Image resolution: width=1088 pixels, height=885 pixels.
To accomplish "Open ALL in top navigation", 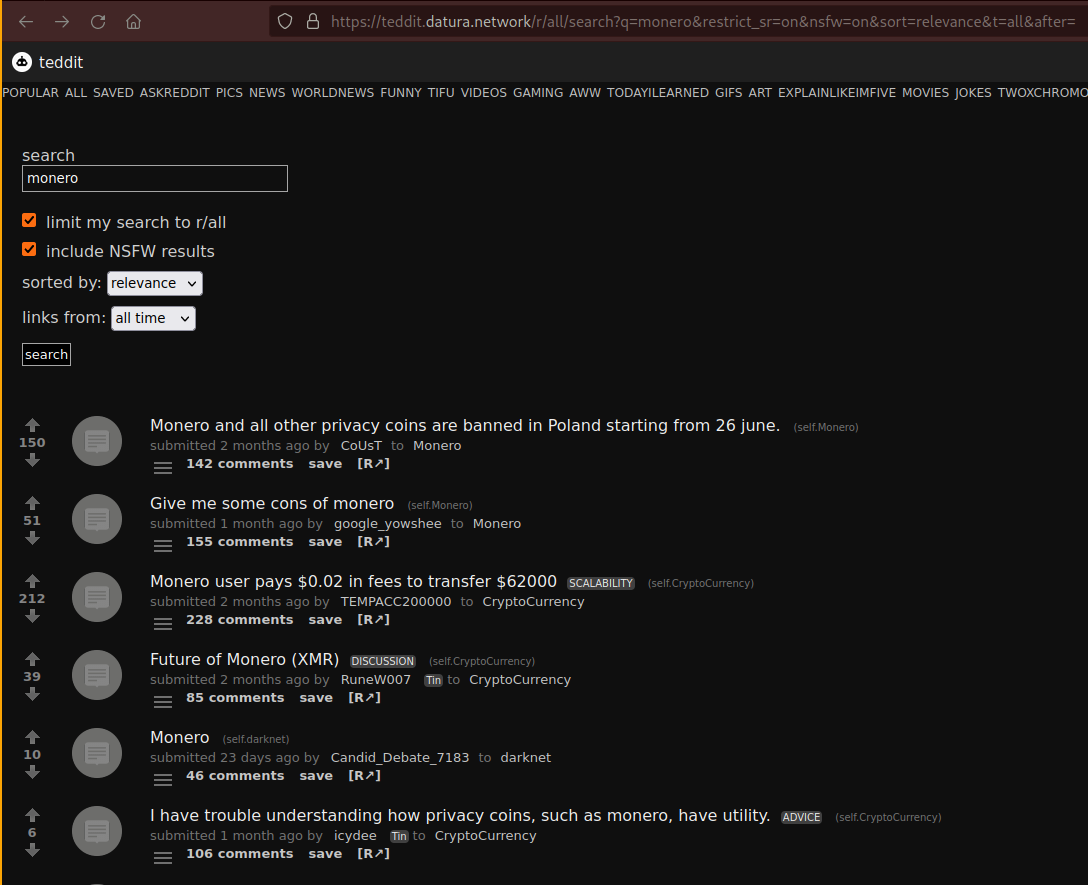I will coord(76,92).
